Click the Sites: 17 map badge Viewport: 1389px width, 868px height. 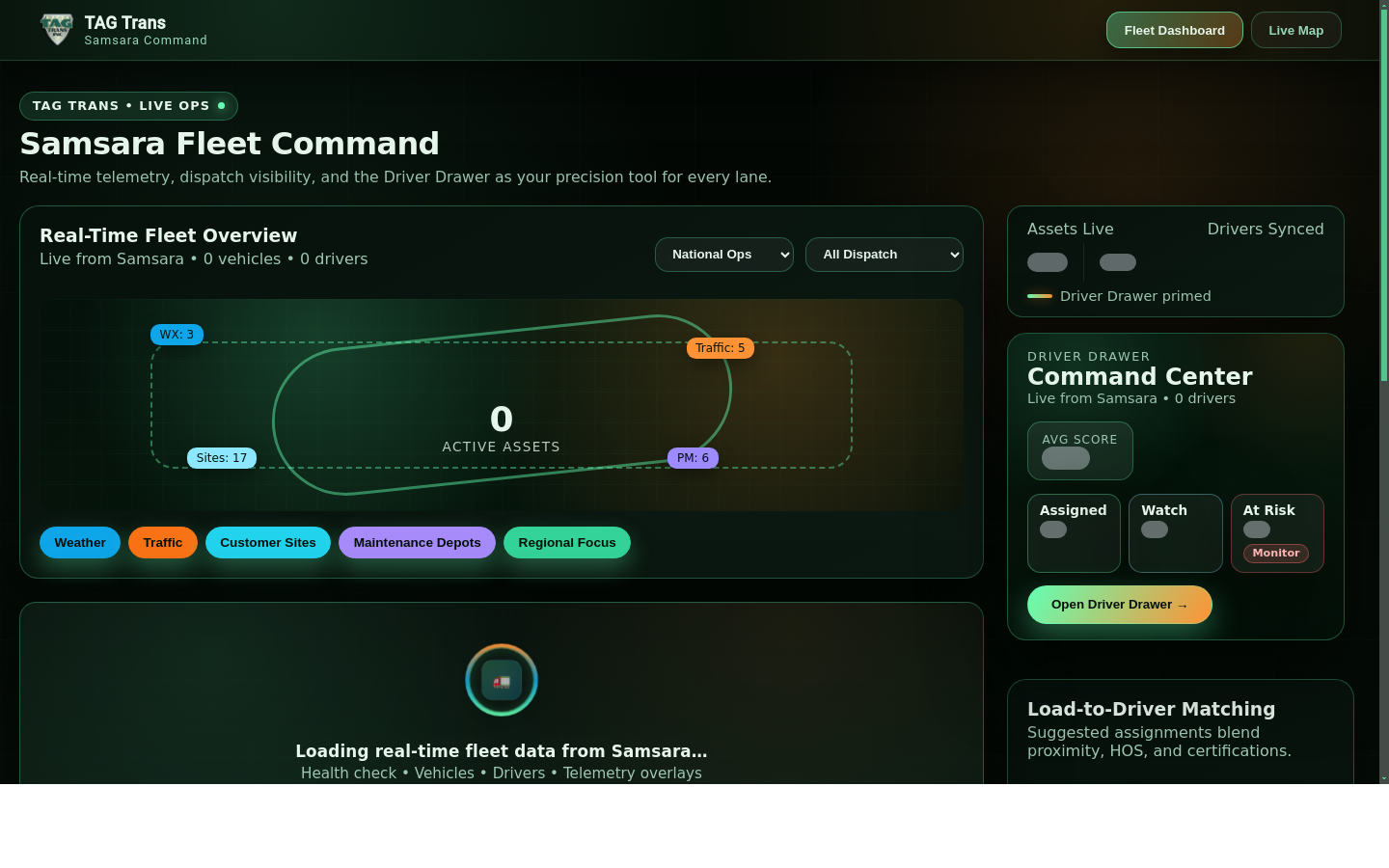click(x=222, y=458)
